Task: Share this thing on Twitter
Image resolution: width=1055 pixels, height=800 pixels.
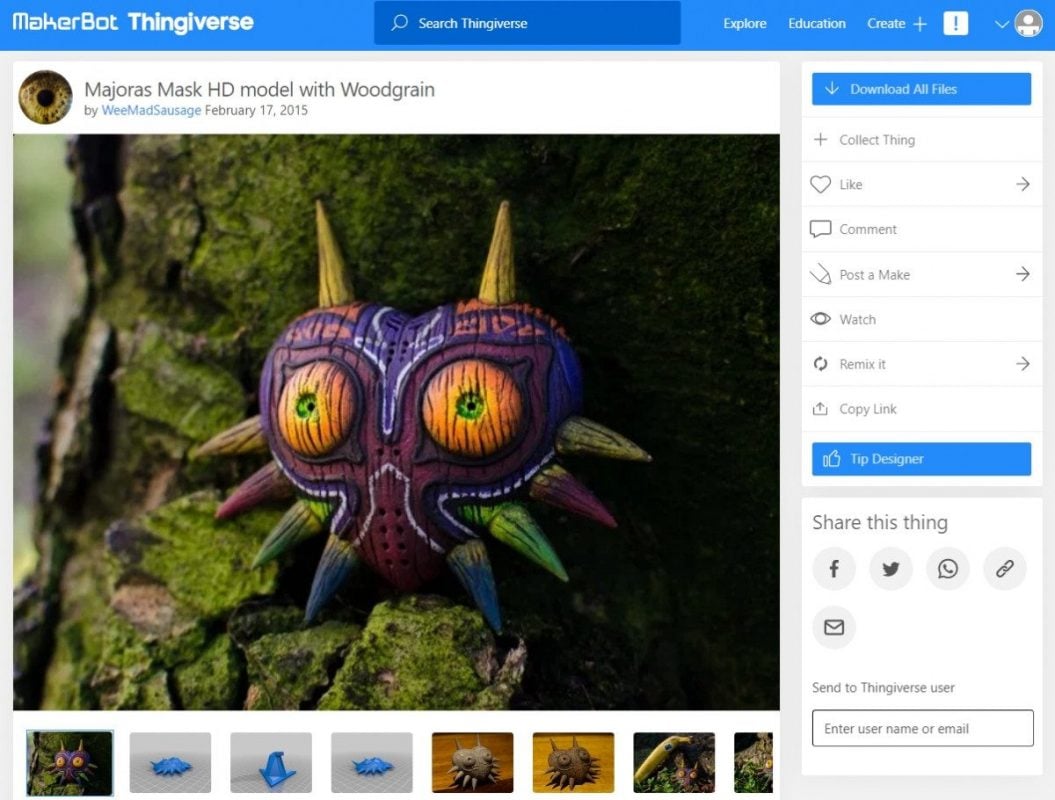Action: [891, 569]
